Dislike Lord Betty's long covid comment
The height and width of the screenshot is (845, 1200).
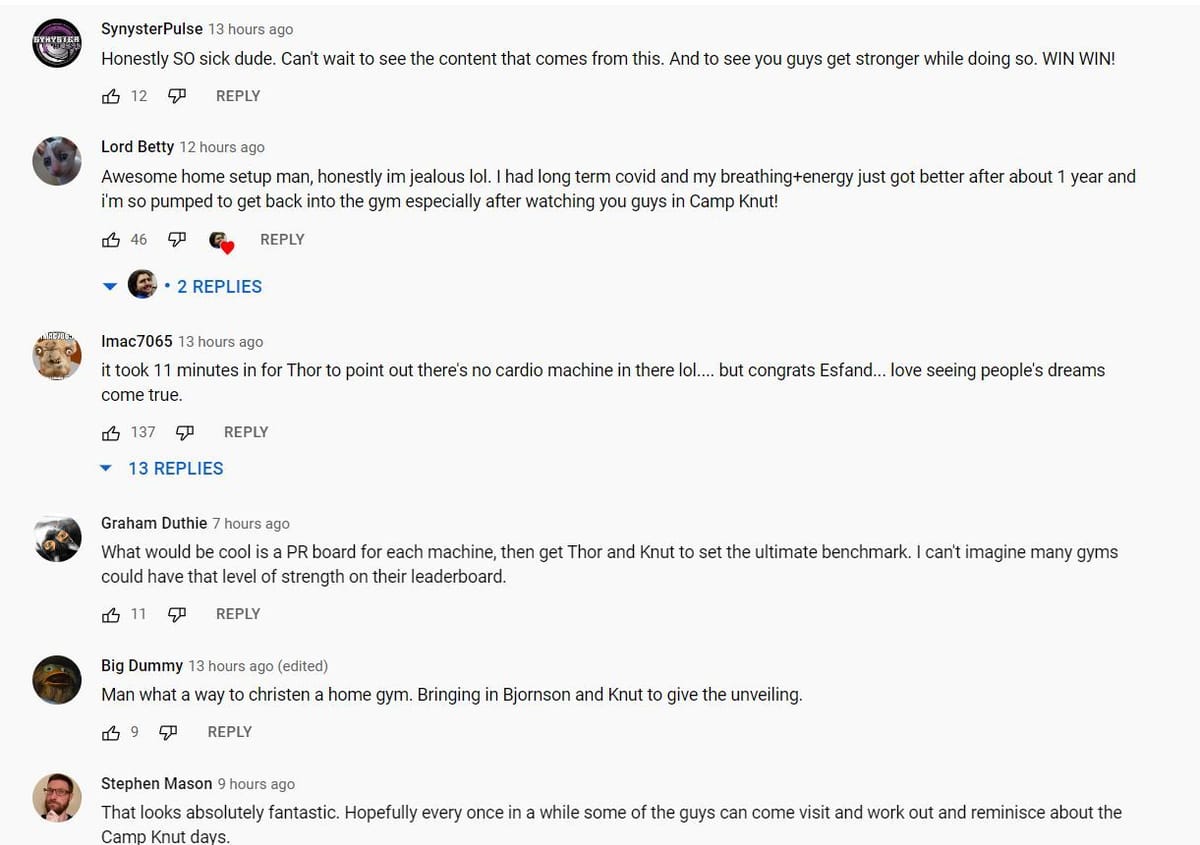pos(177,240)
